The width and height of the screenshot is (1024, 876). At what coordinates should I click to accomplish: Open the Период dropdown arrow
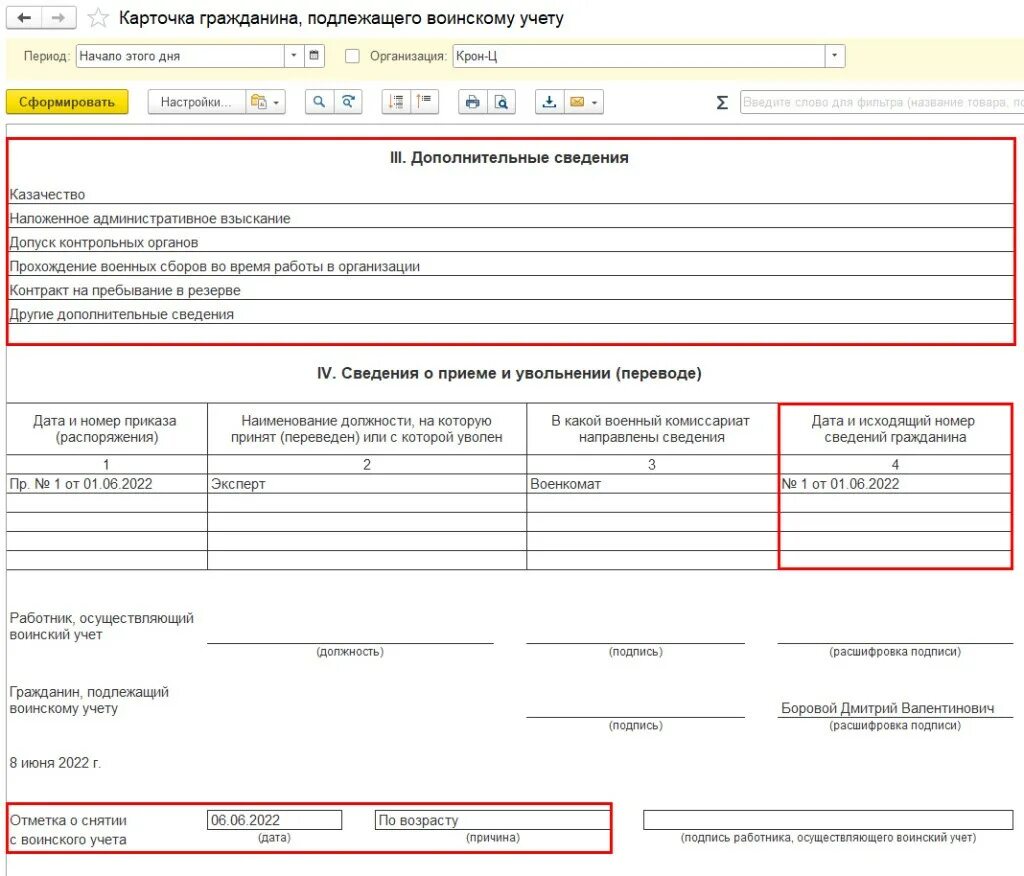[x=294, y=56]
